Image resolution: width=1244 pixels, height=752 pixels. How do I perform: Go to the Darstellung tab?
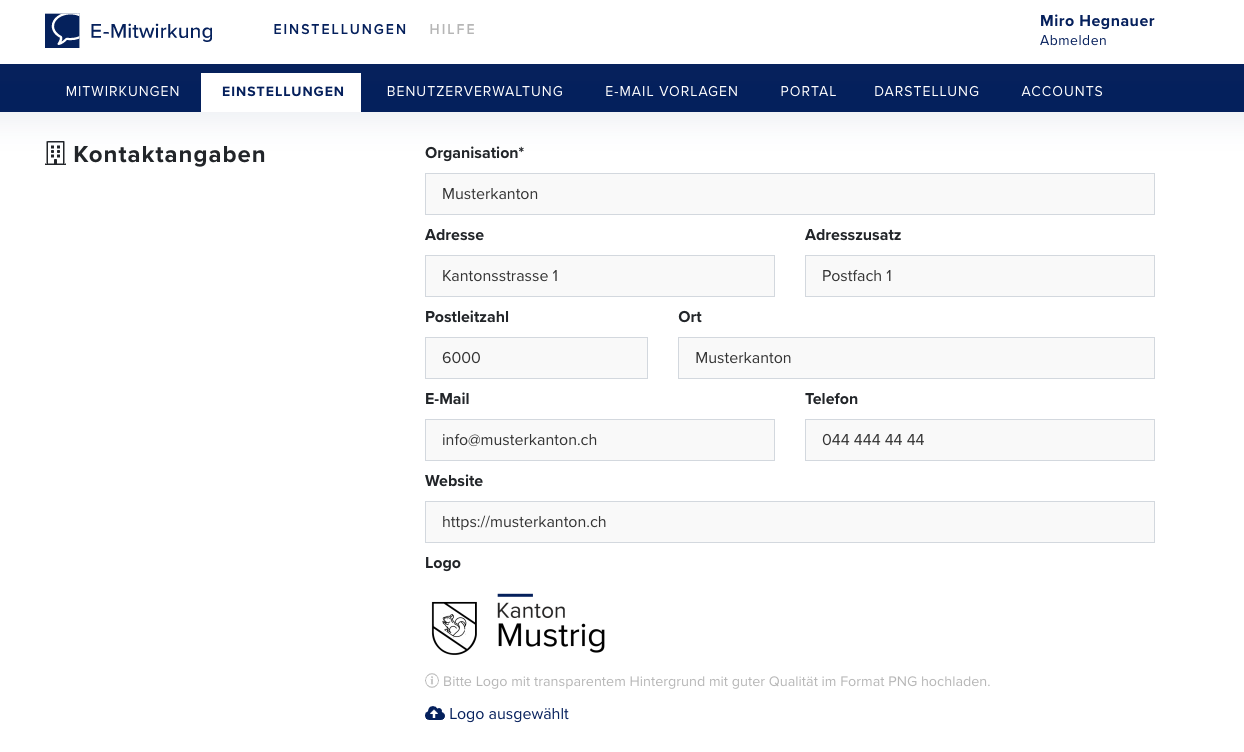927,91
